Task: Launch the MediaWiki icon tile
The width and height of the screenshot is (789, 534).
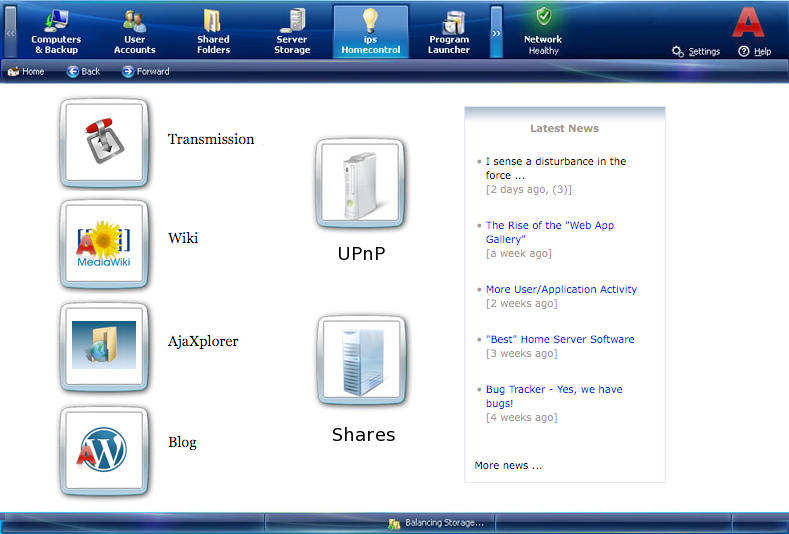Action: [104, 244]
